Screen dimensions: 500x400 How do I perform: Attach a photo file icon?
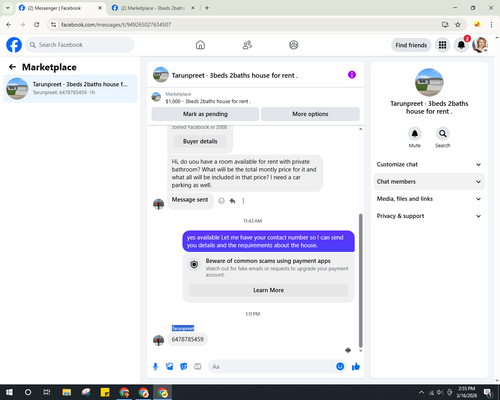(170, 367)
